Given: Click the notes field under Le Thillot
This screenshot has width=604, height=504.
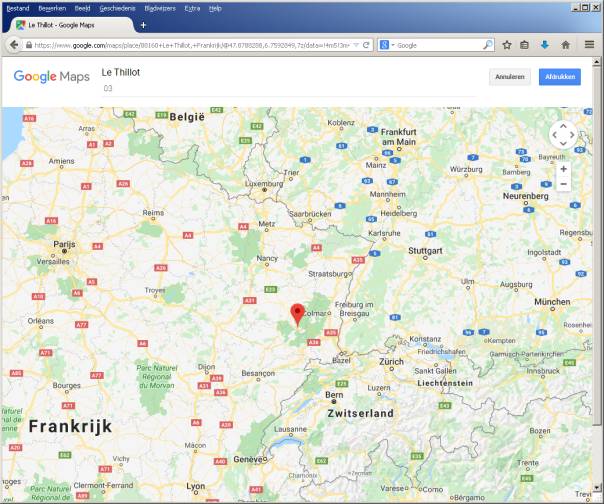Looking at the screenshot, I should click(x=289, y=89).
